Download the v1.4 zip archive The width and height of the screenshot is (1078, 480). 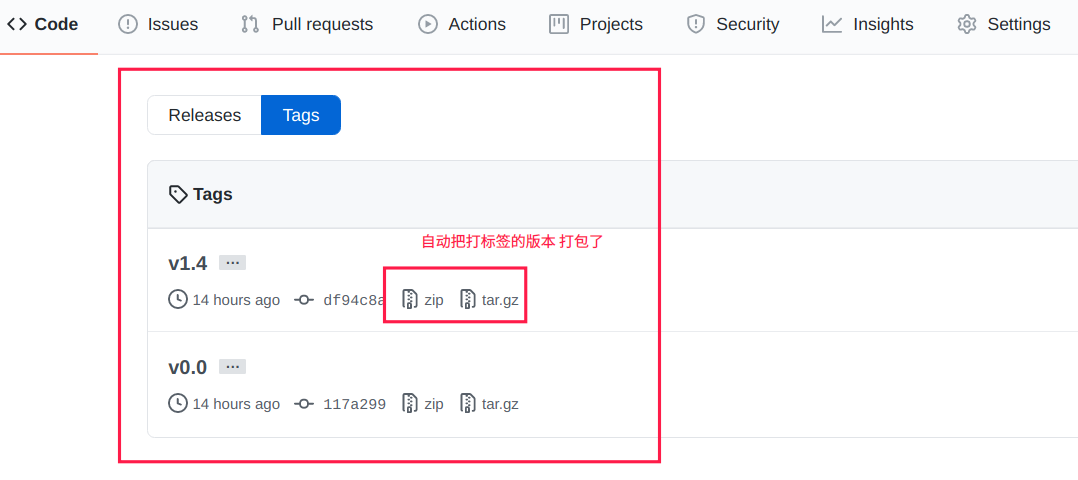pyautogui.click(x=423, y=300)
